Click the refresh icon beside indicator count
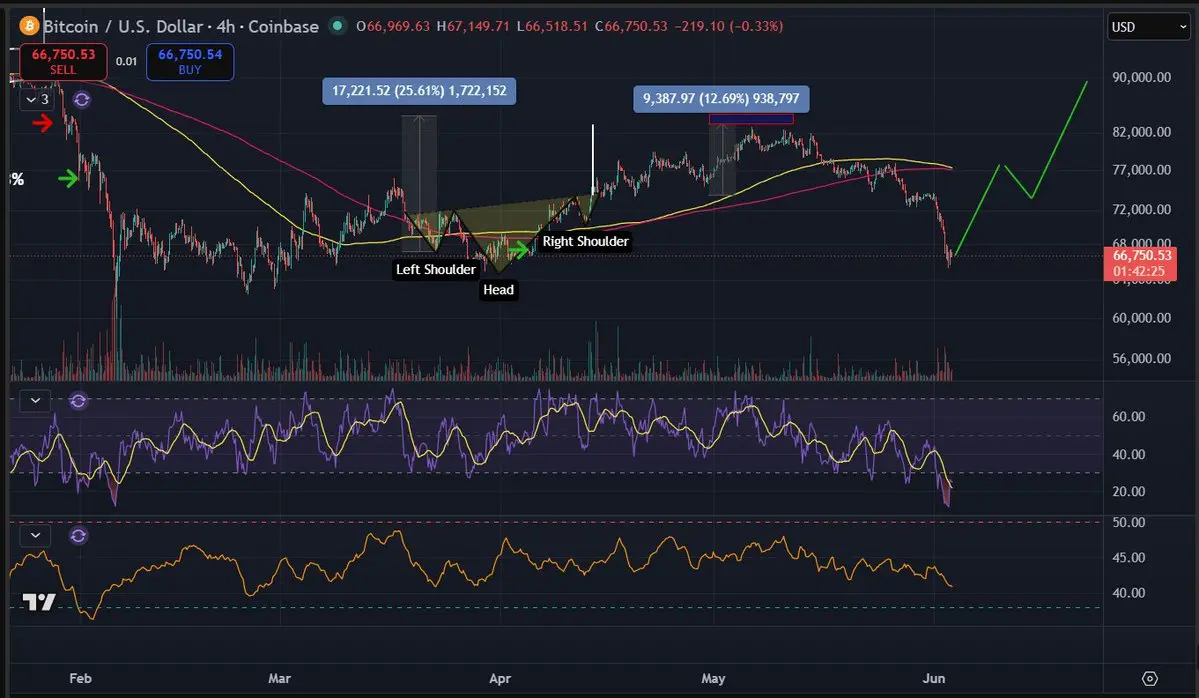Viewport: 1199px width, 698px height. [82, 100]
